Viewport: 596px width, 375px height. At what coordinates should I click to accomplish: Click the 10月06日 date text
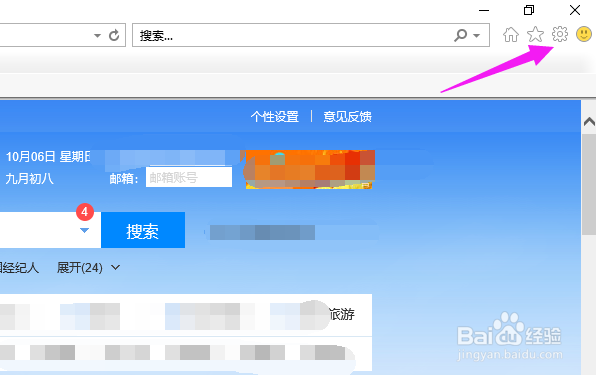[x=31, y=157]
